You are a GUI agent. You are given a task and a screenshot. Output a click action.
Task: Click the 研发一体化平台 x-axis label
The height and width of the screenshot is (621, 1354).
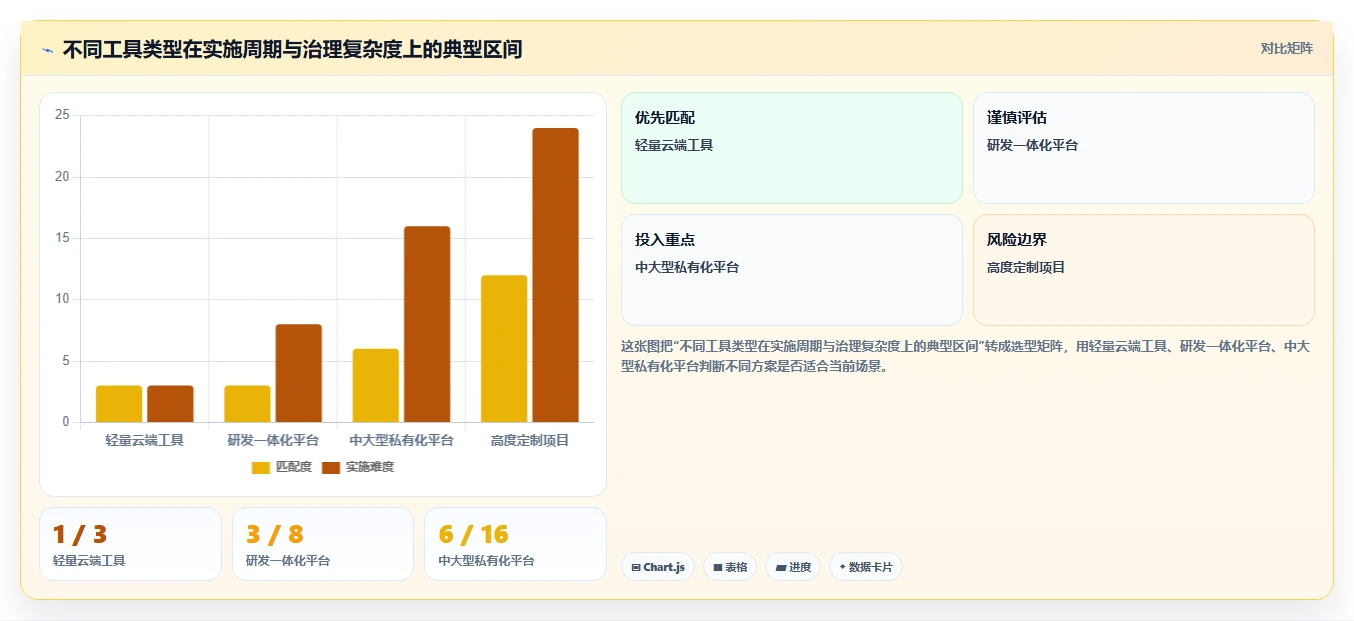pos(273,440)
